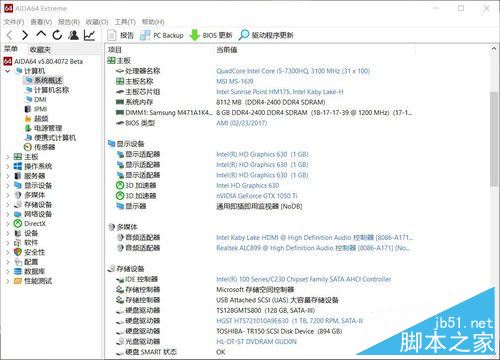
Task: Select DMI in the tree
Action: [x=36, y=99]
